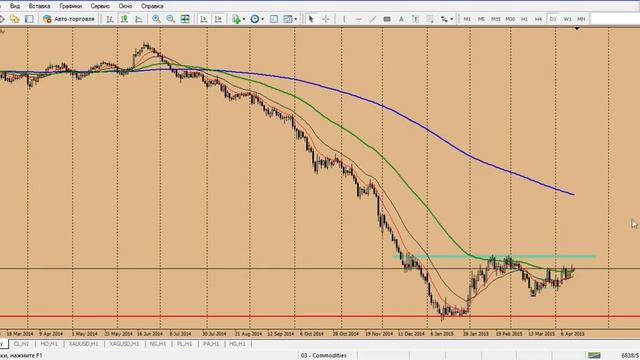Open the HO,H1 chart tab
640x360 pixels.
pyautogui.click(x=49, y=344)
